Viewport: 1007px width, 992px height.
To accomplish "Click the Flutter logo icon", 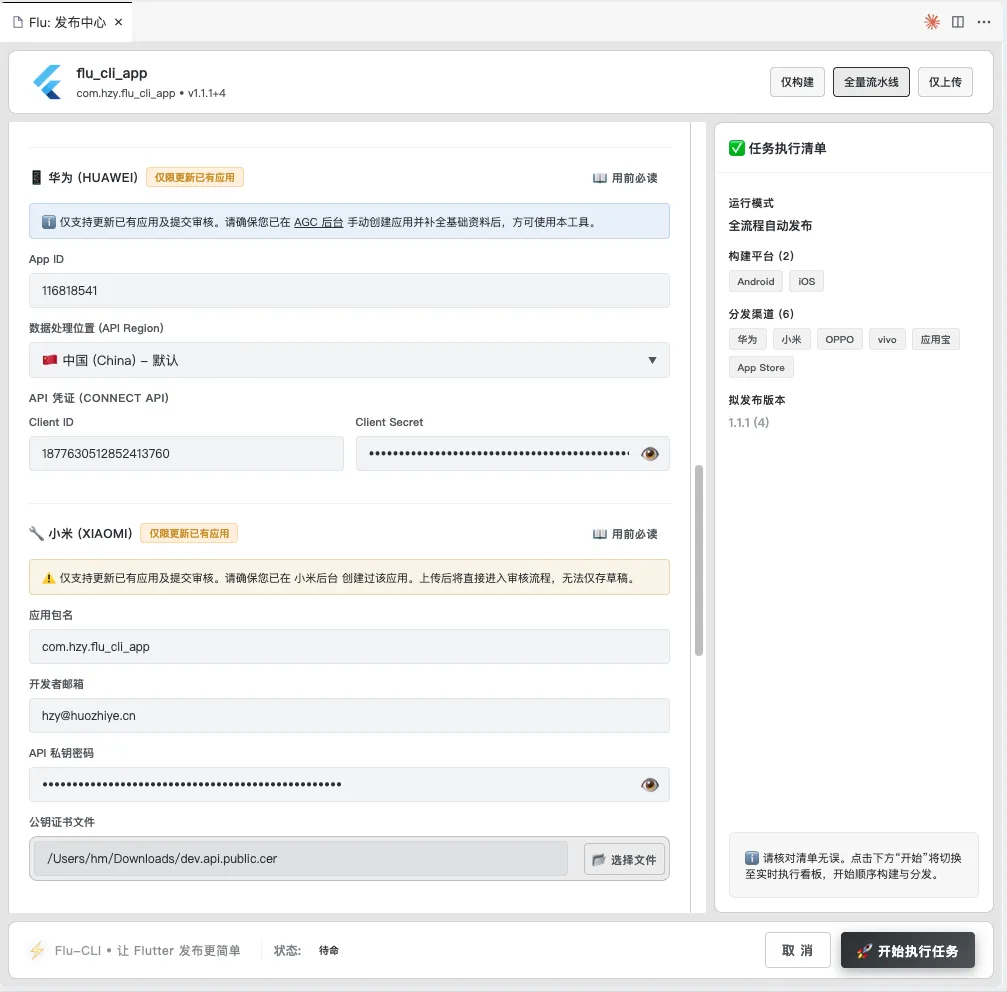I will (x=48, y=82).
